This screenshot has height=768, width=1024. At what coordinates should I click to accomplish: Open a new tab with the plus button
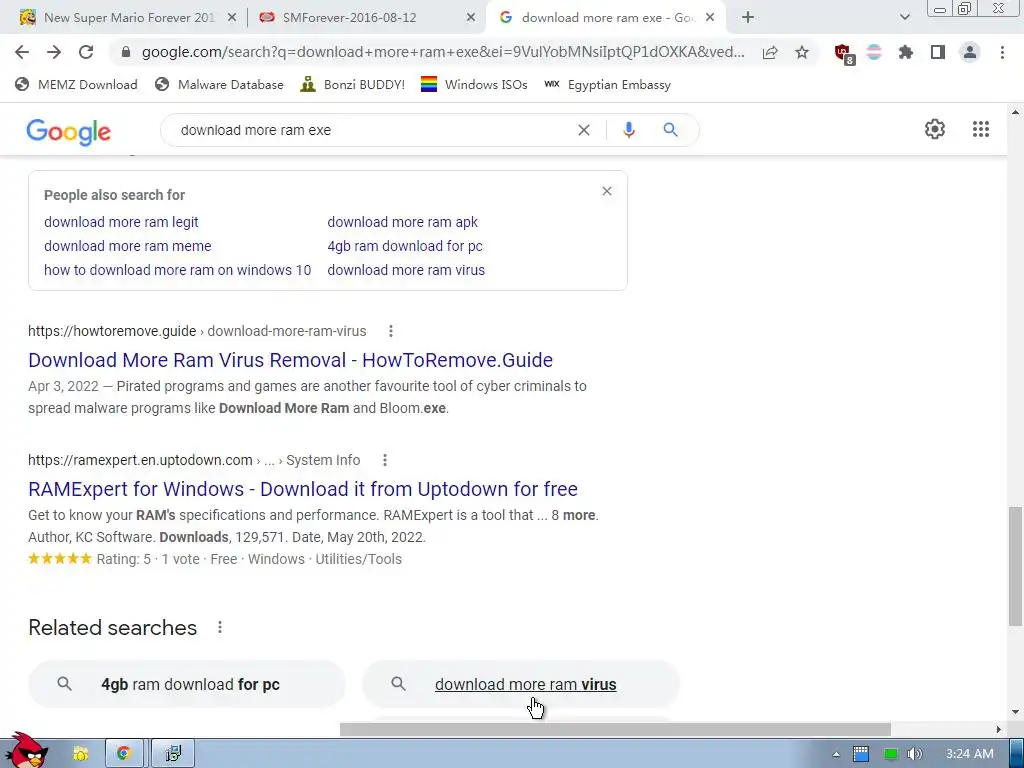748,18
